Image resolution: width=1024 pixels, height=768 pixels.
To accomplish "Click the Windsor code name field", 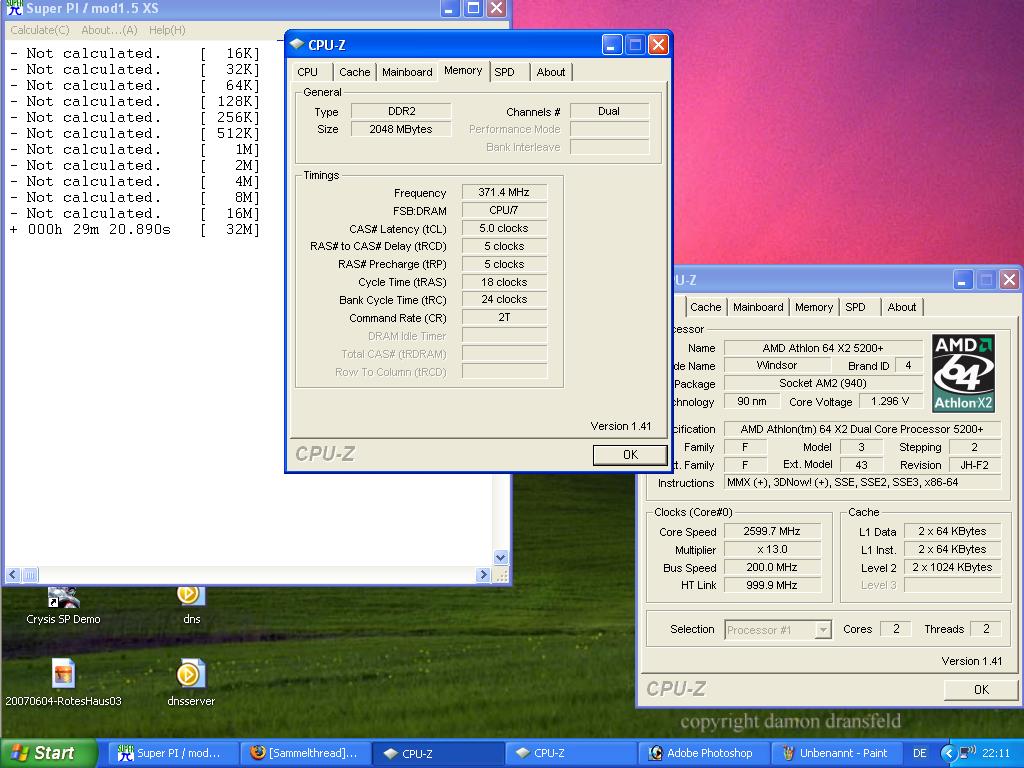I will 777,365.
